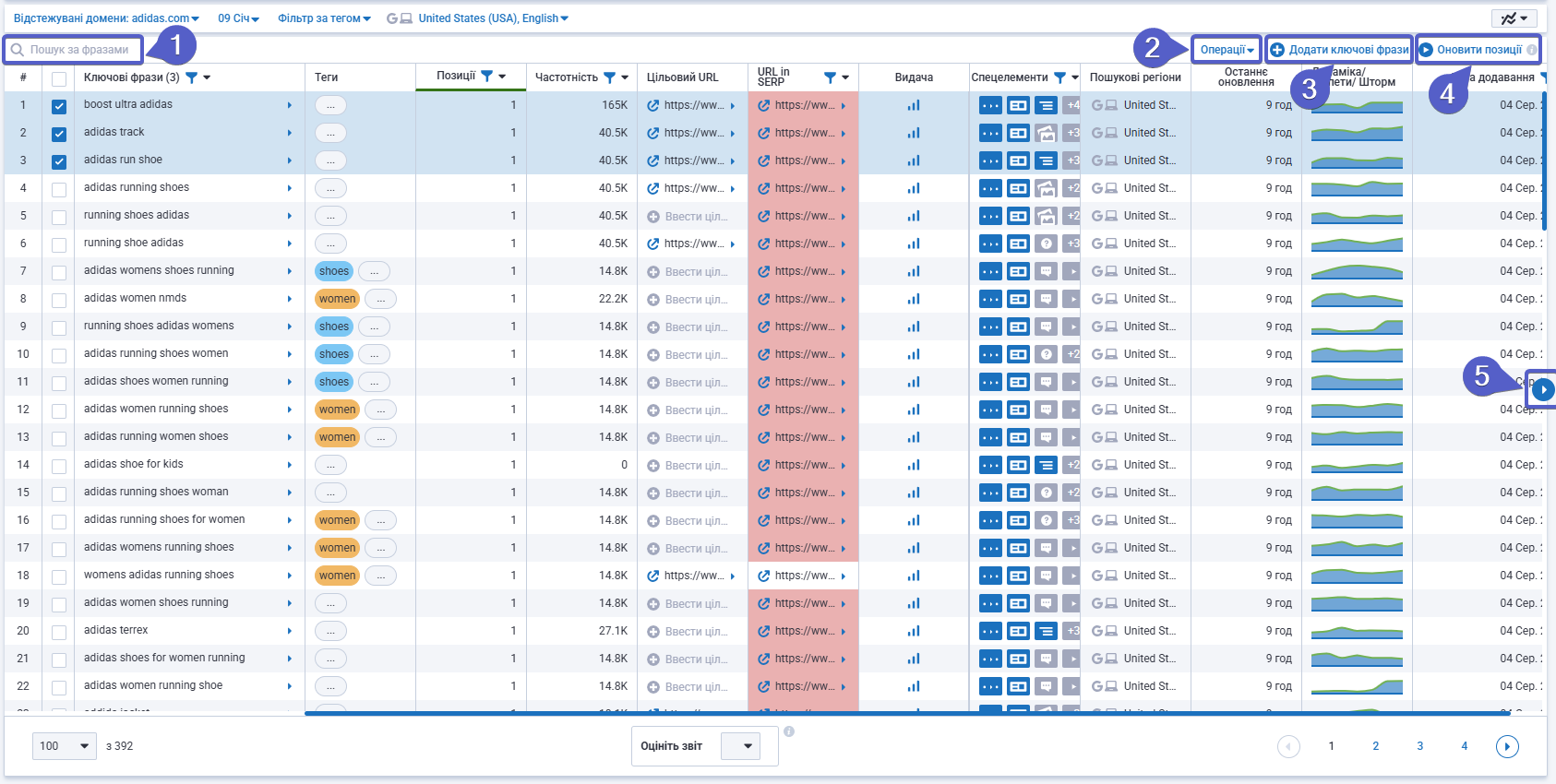The width and height of the screenshot is (1556, 784).
Task: Click the filter icon in Частотність column header
Action: [x=609, y=77]
